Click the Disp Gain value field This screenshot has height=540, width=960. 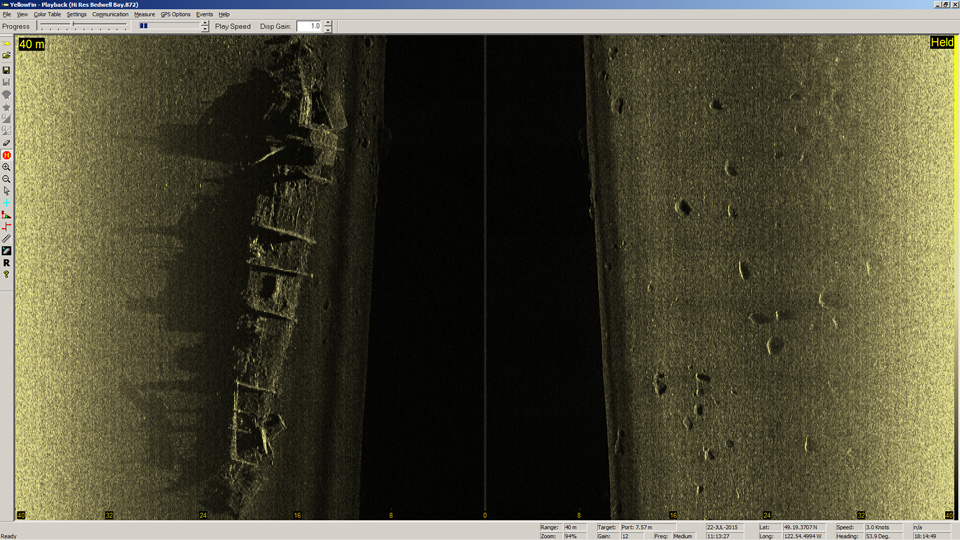pos(309,26)
